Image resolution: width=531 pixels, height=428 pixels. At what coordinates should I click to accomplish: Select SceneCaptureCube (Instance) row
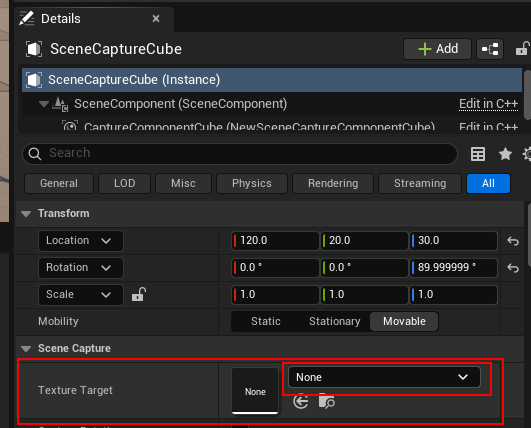tap(272, 80)
